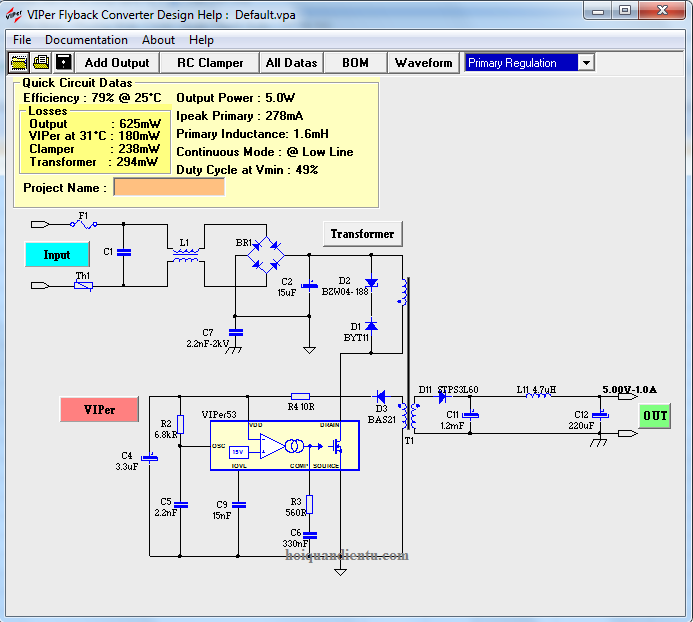Open the Documentation menu
Viewport: 693px width, 622px height.
tap(86, 40)
